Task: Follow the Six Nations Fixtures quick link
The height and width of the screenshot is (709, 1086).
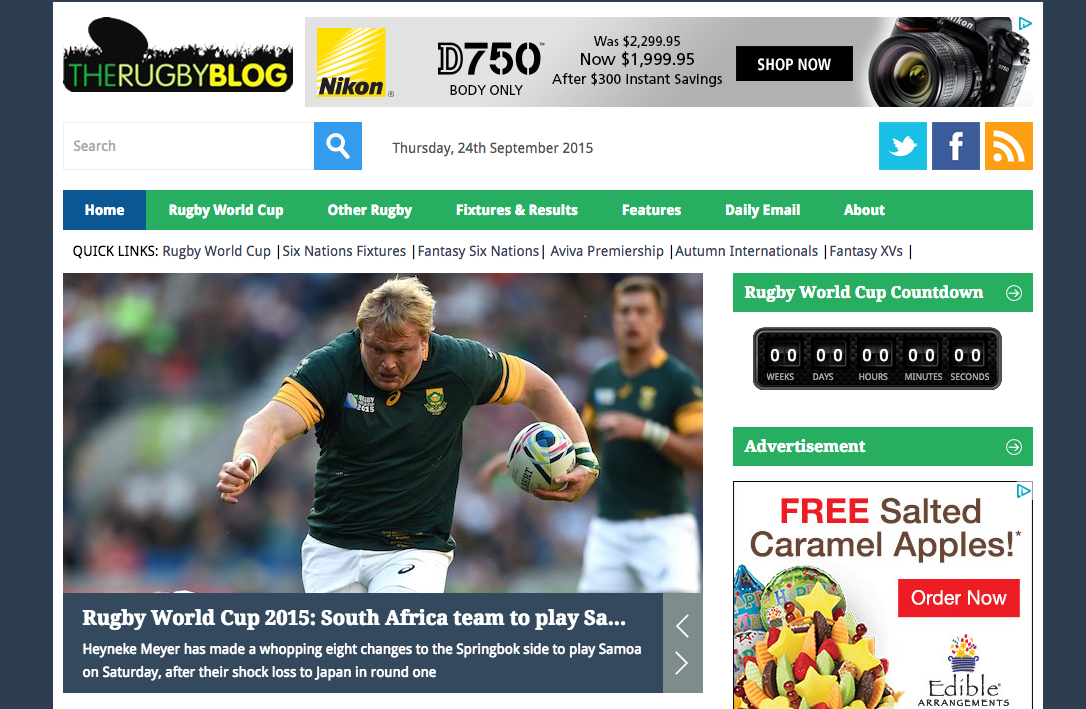Action: click(x=344, y=251)
